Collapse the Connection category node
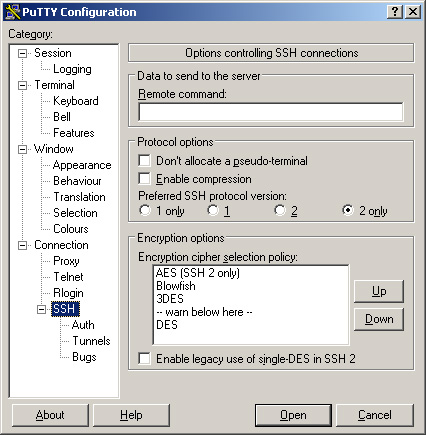The width and height of the screenshot is (426, 435). 22,245
